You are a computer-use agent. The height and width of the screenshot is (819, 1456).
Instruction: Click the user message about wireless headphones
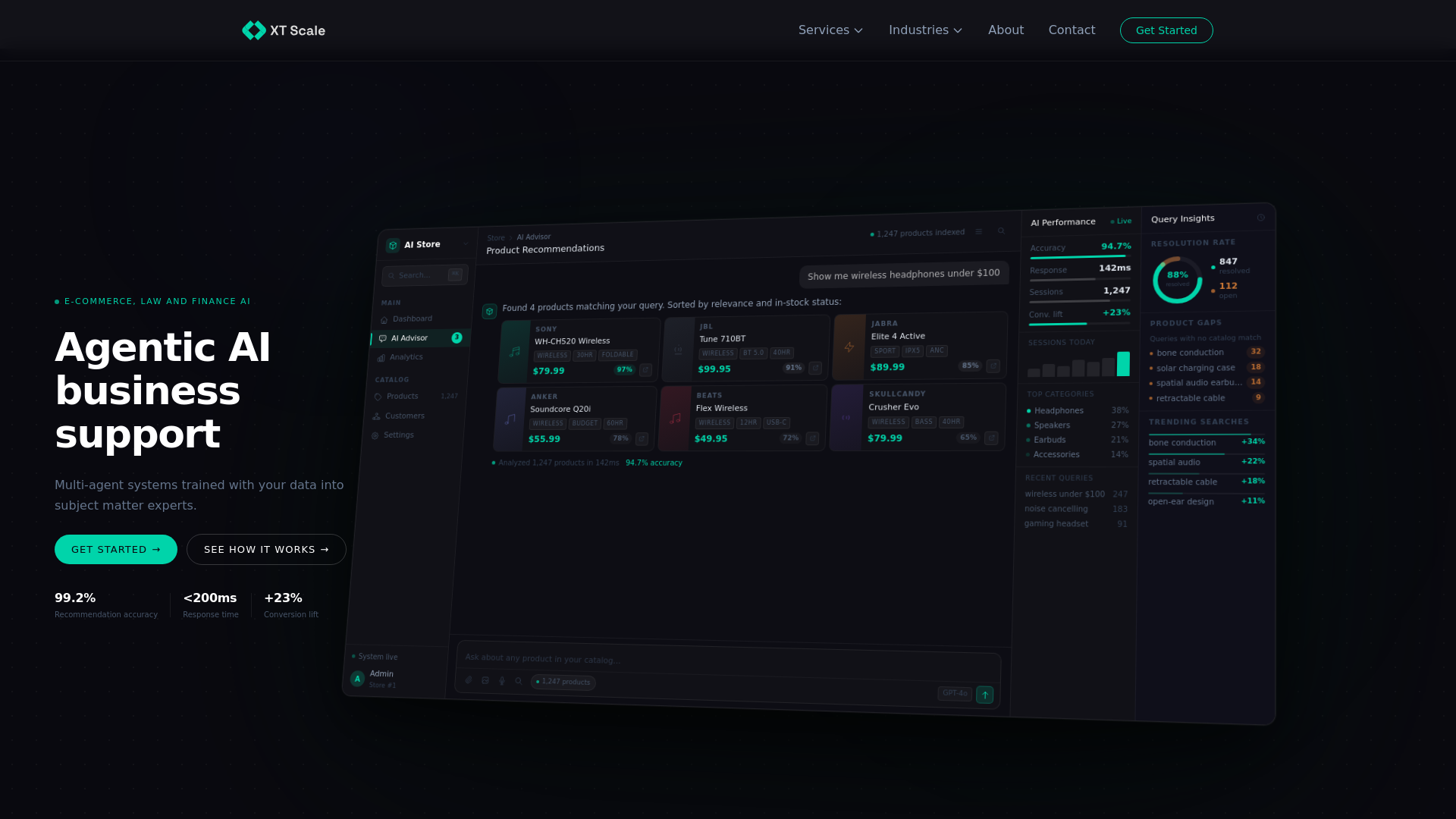click(904, 274)
